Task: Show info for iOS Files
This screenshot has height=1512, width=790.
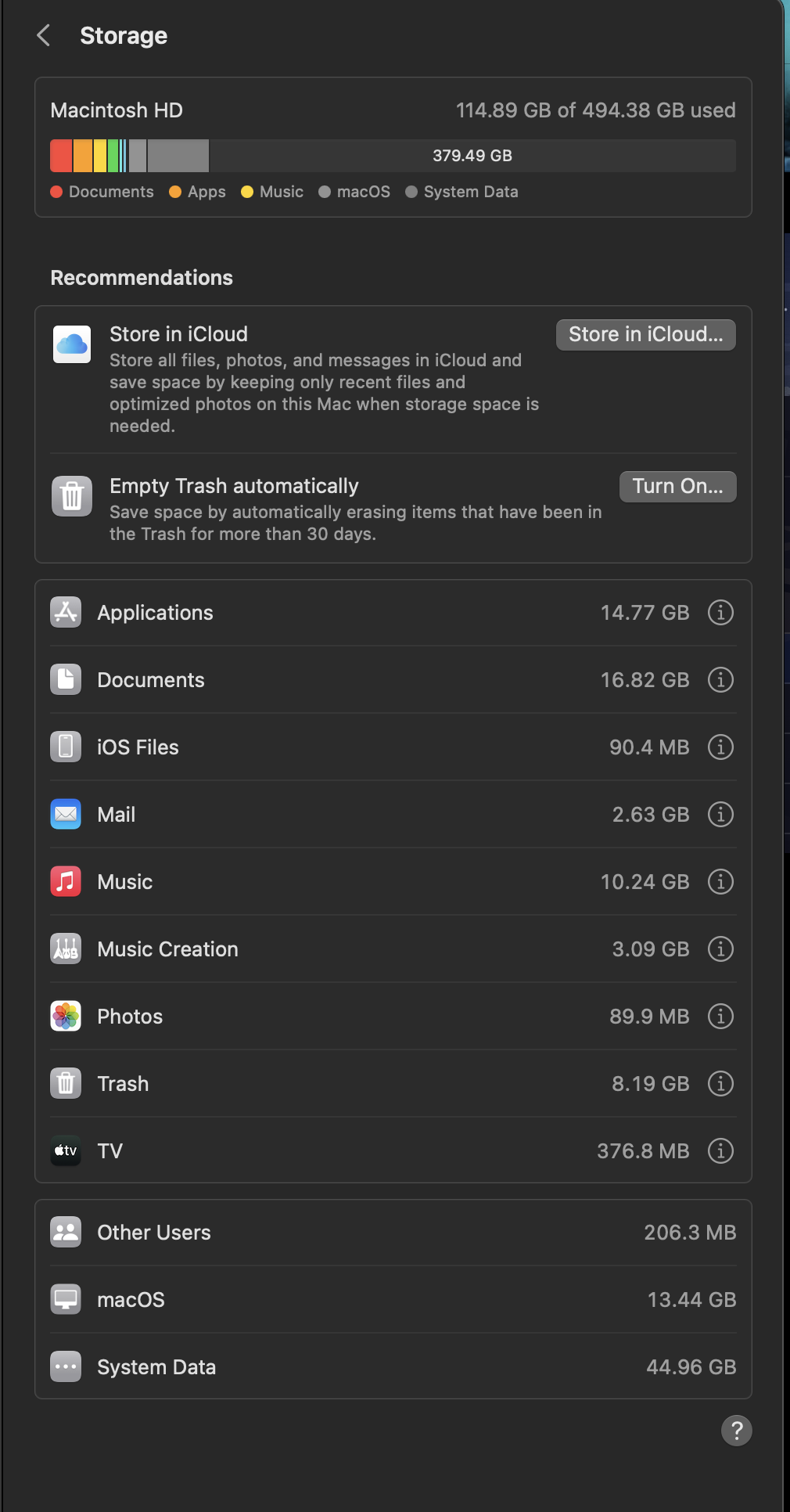Action: [720, 747]
